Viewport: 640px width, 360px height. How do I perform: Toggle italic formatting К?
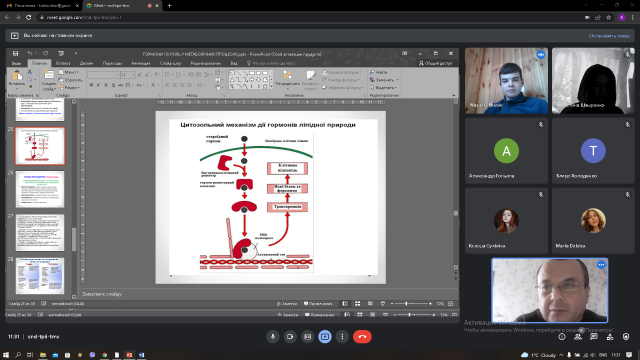coord(98,85)
